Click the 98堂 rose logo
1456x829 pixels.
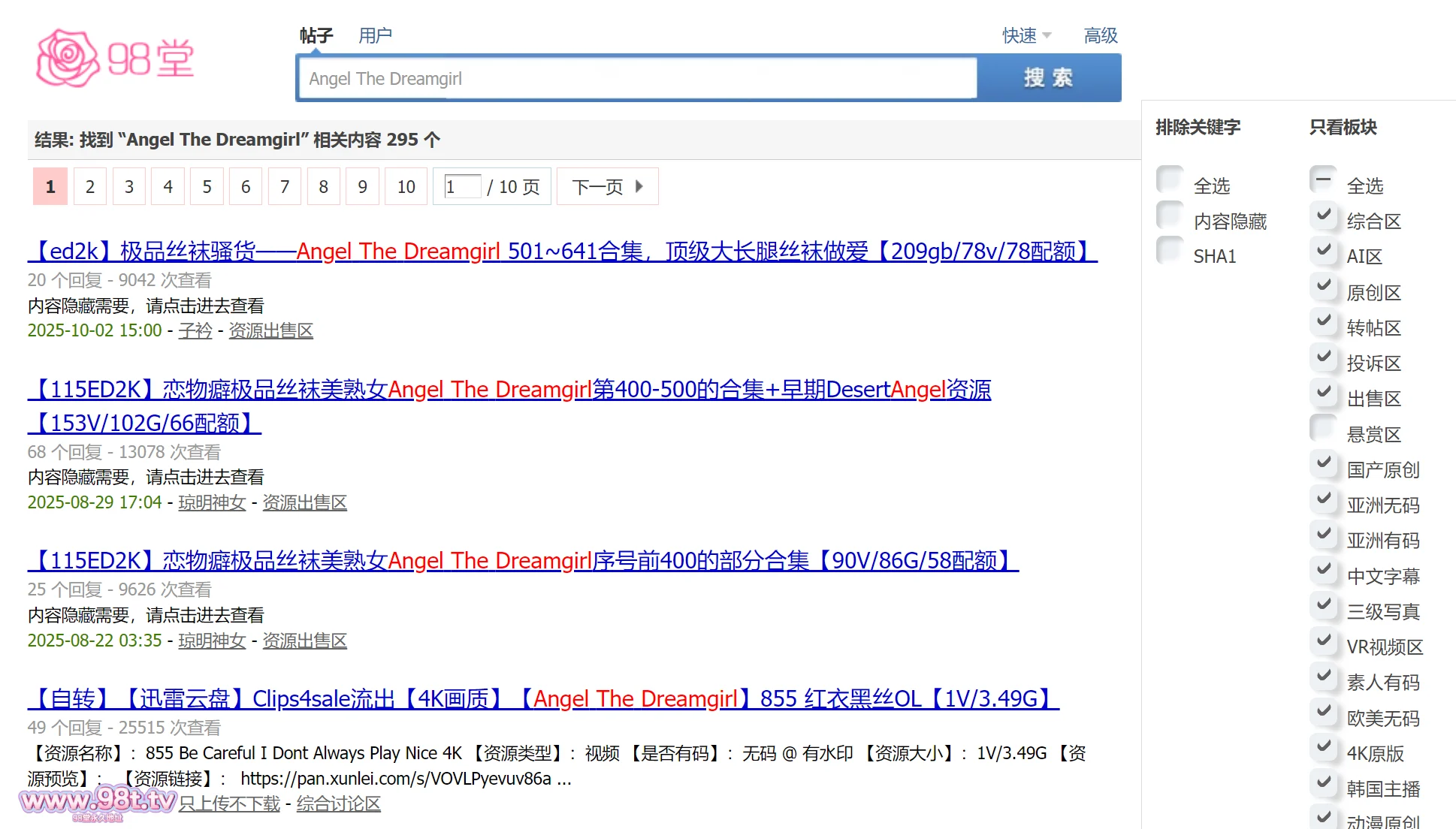tap(114, 59)
